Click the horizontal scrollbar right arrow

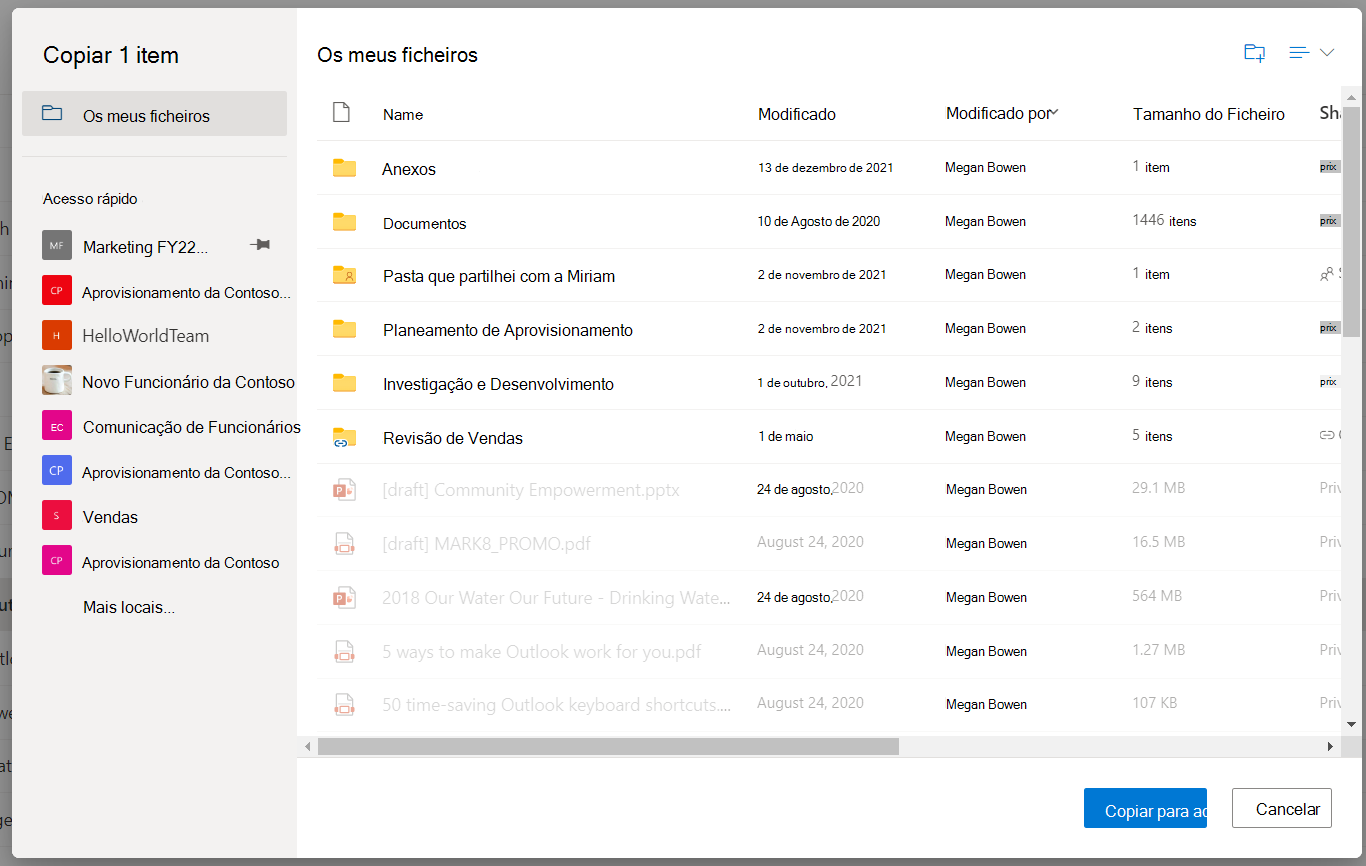pyautogui.click(x=1330, y=746)
